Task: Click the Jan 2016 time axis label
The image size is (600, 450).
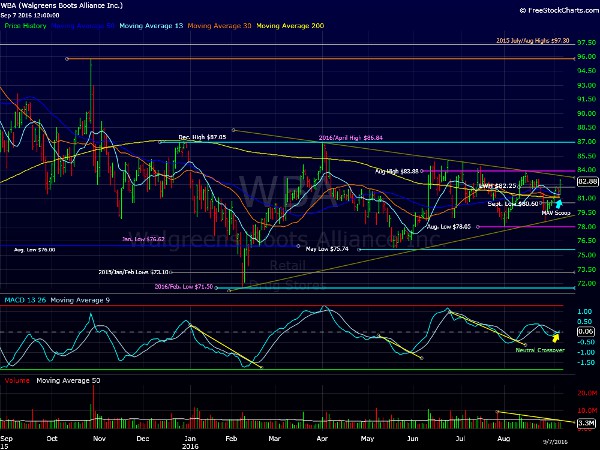Action: 190,442
